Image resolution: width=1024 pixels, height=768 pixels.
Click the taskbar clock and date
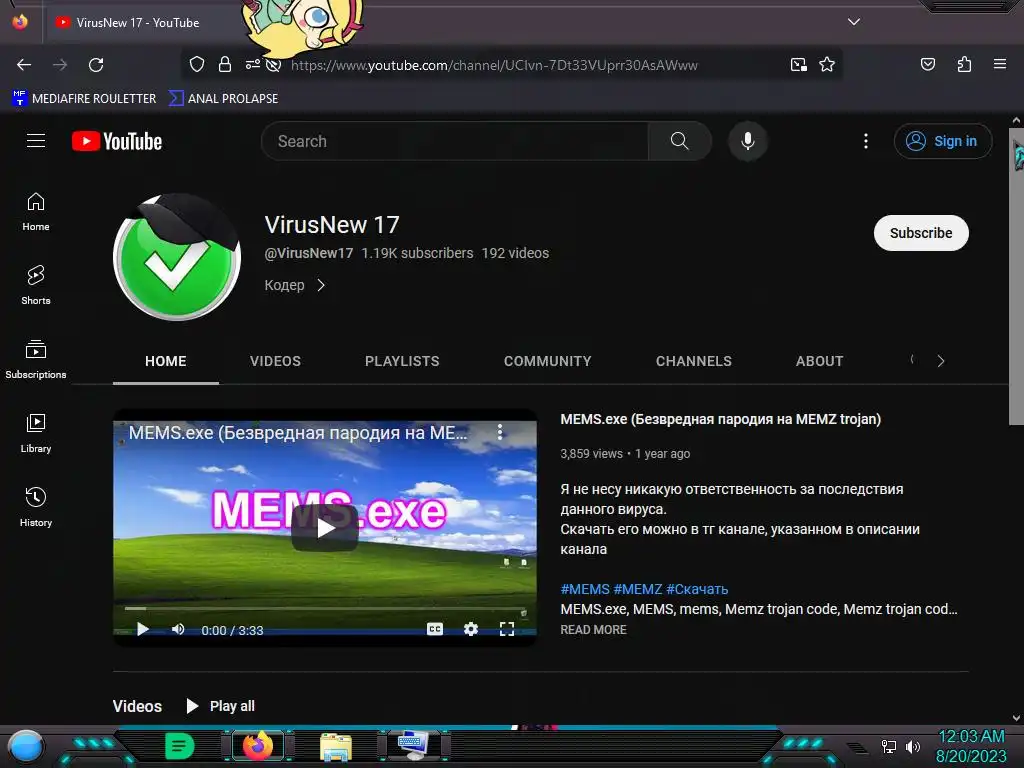pyautogui.click(x=971, y=746)
